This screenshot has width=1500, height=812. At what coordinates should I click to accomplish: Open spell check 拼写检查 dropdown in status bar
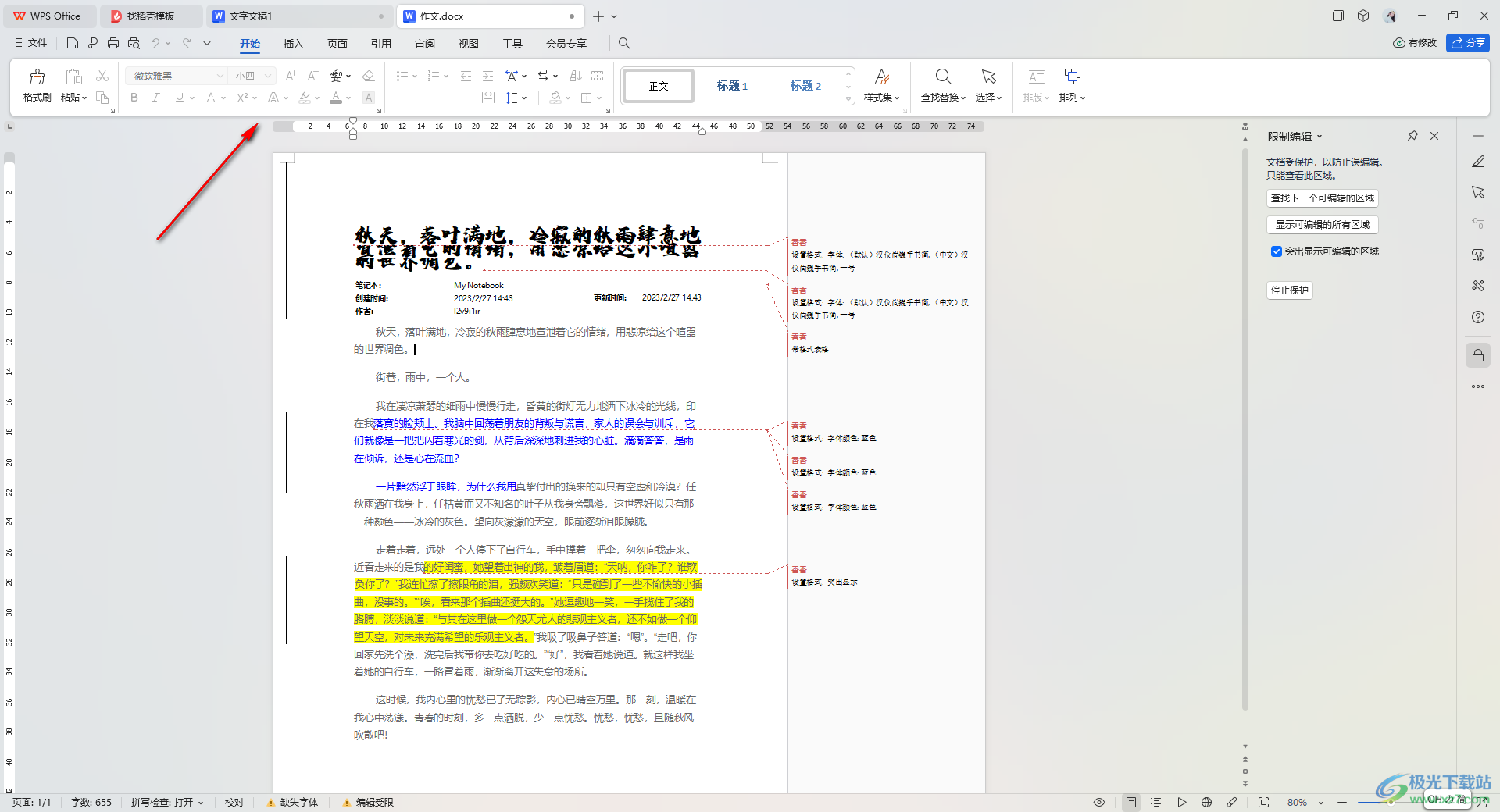(x=167, y=802)
